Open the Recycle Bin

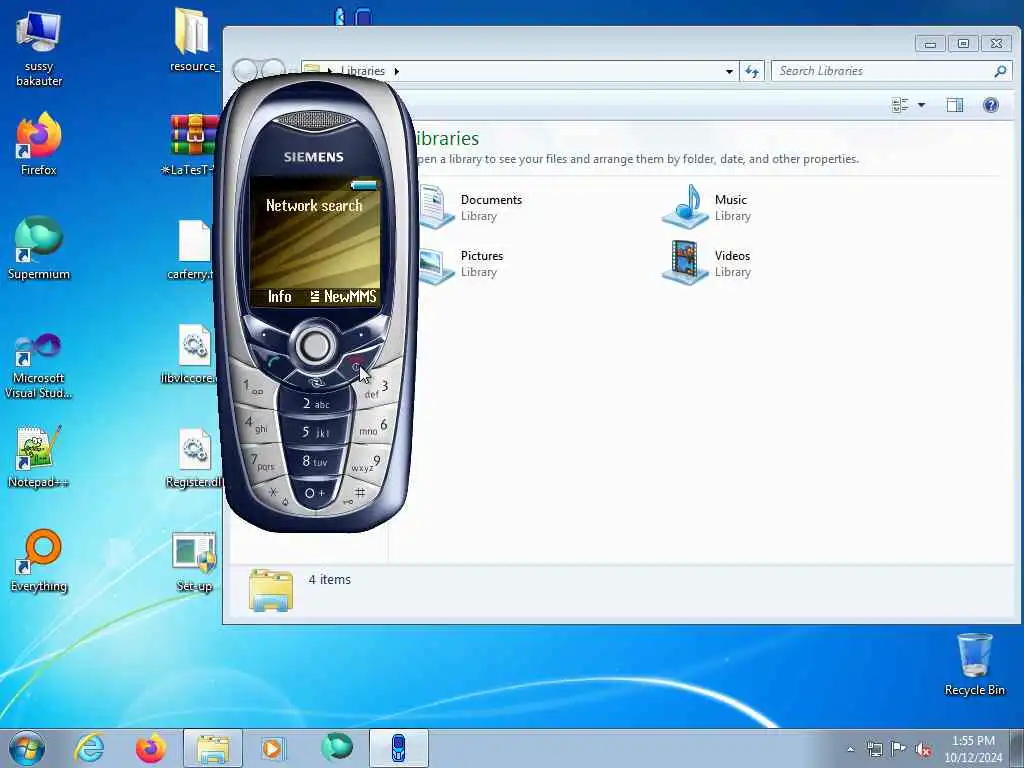pyautogui.click(x=974, y=664)
